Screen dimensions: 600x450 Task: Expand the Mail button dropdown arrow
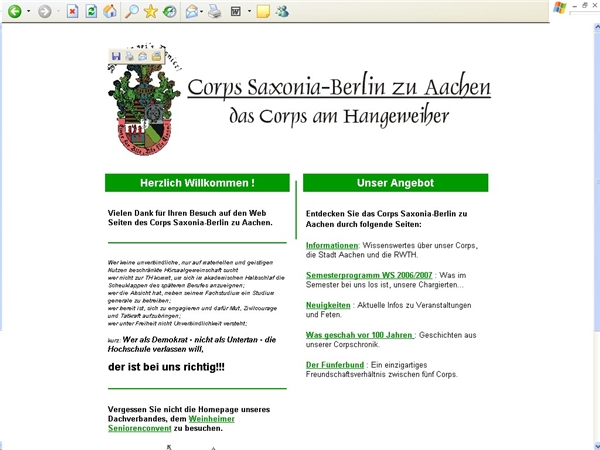coord(202,11)
